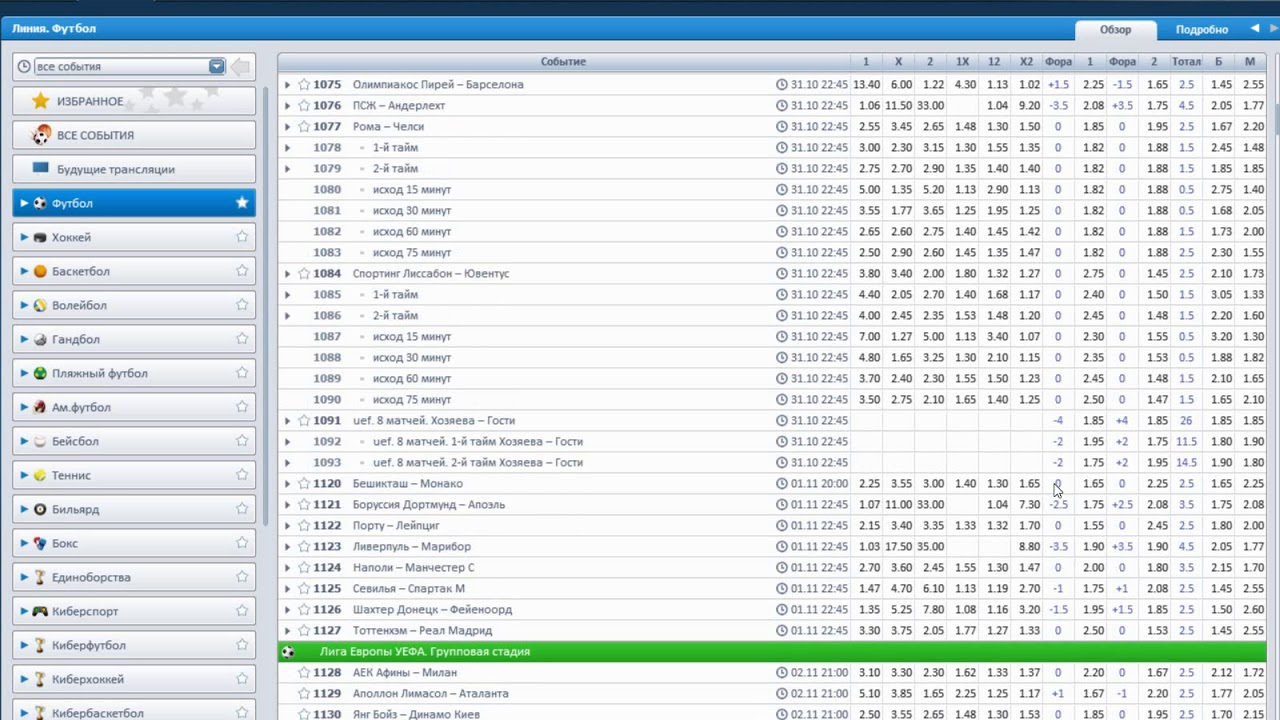Expand row 1121 Боруссия Дортмунд – Апоэль

[288, 504]
